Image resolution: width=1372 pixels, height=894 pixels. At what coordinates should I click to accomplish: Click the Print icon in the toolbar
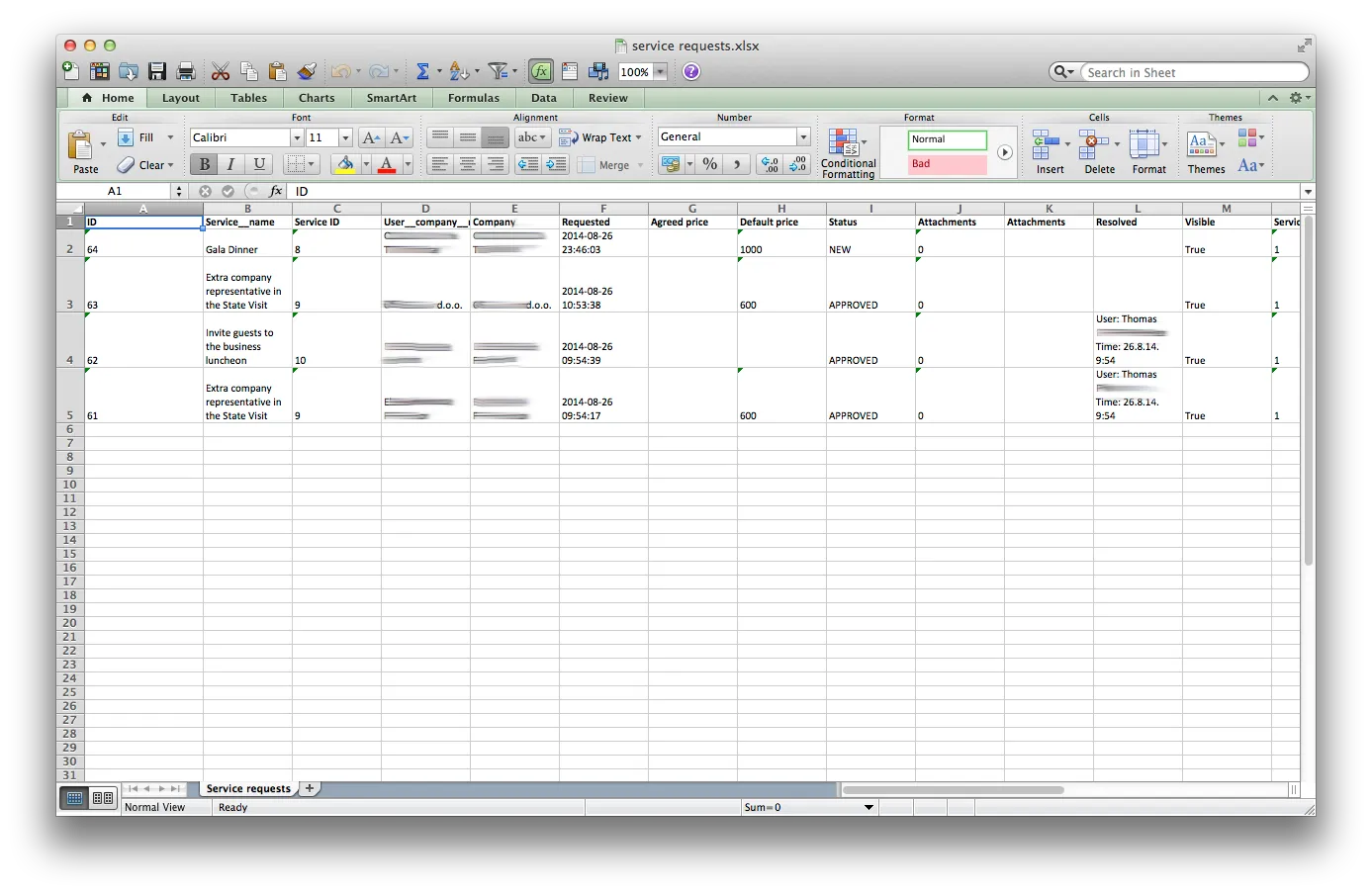click(184, 70)
